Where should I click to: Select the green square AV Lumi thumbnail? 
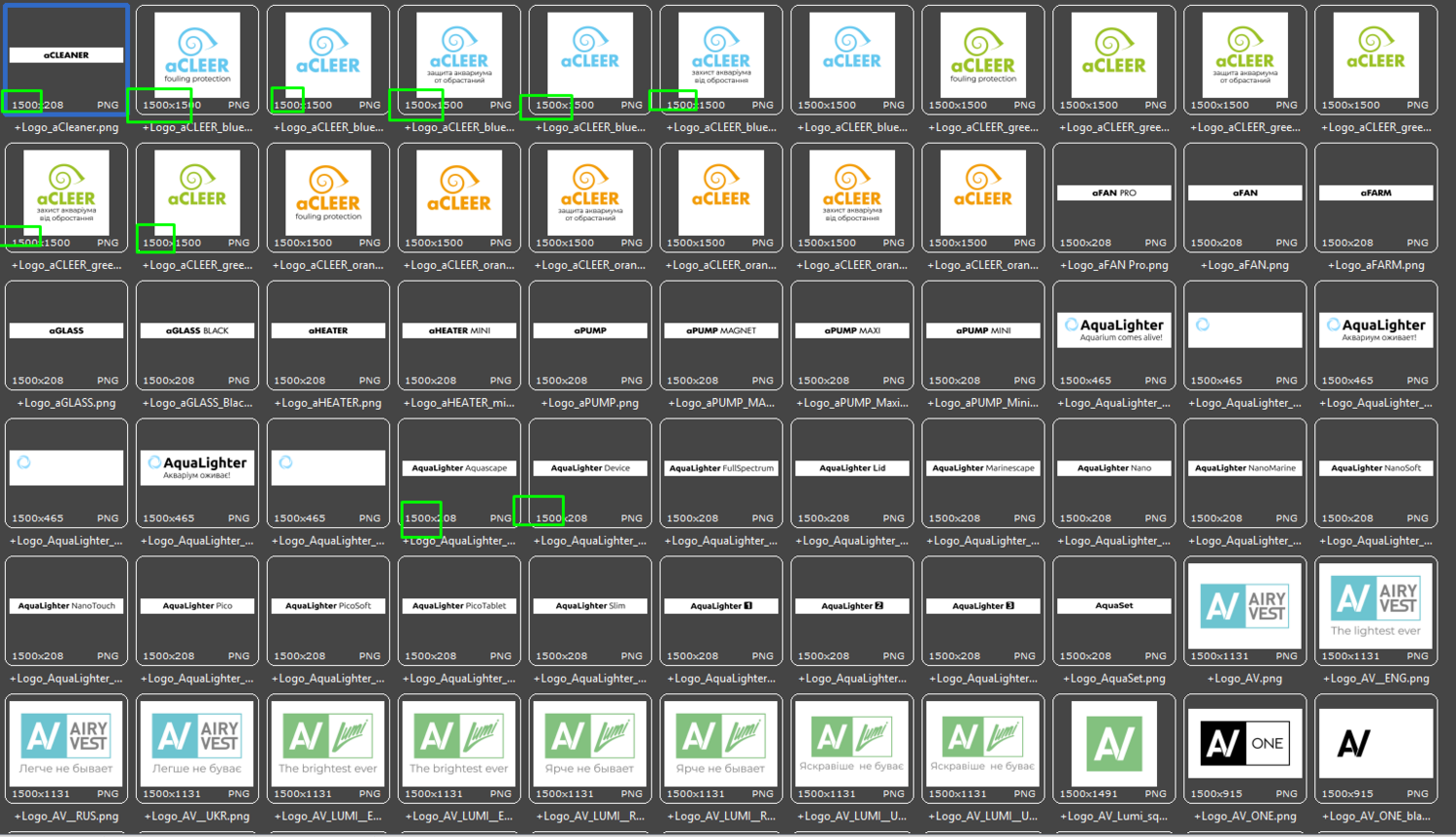click(1113, 749)
